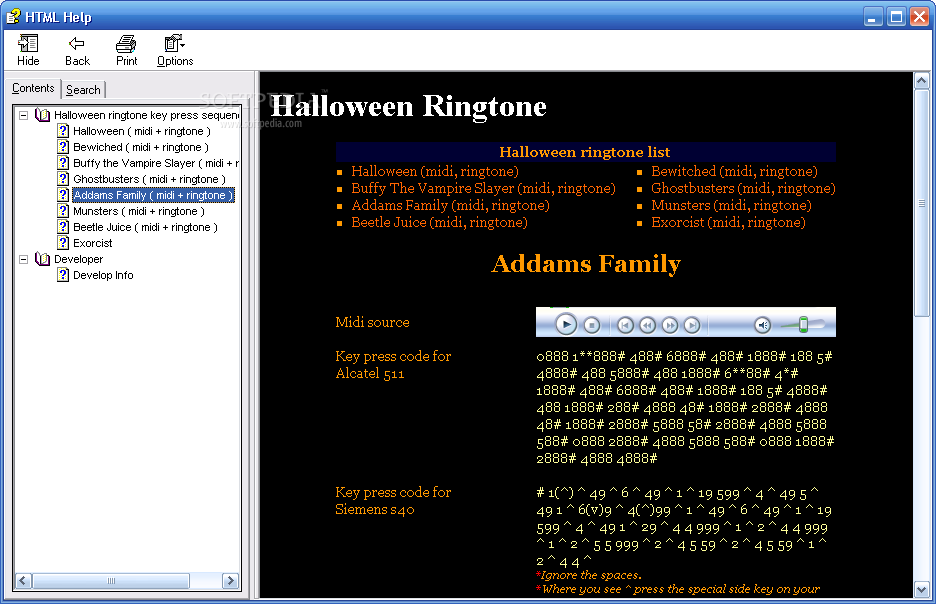Click the question-mark icon beside Exorcist
936x604 pixels.
click(x=63, y=242)
